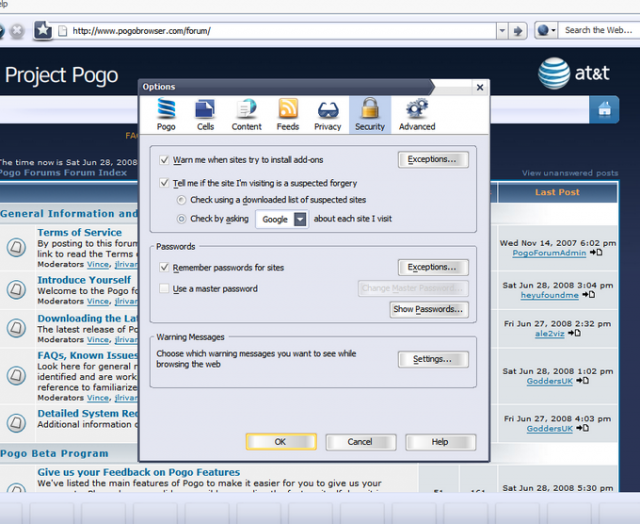Click the bookmark star icon

43,30
